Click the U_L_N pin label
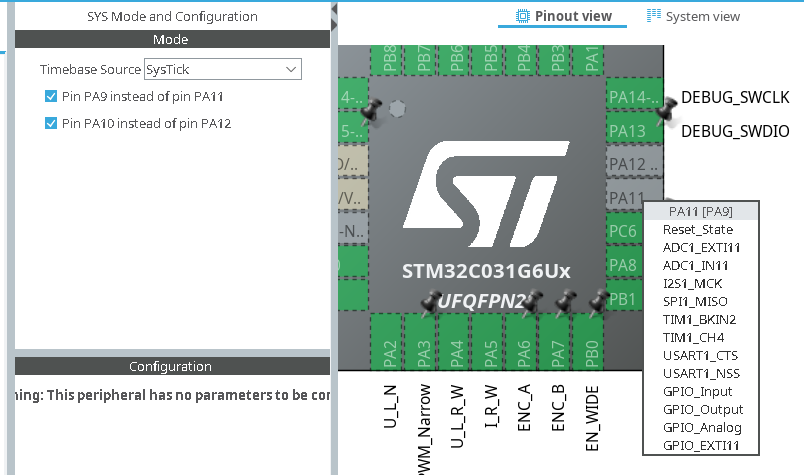 (390, 407)
